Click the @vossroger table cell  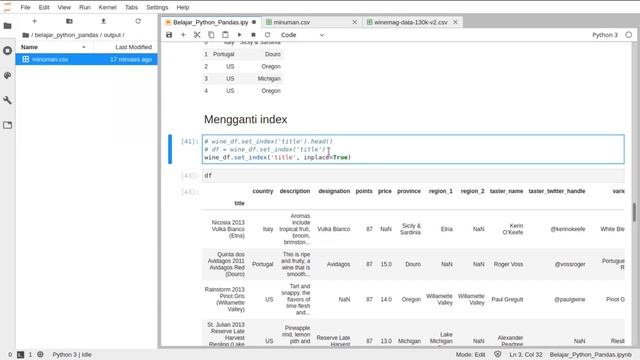point(570,264)
